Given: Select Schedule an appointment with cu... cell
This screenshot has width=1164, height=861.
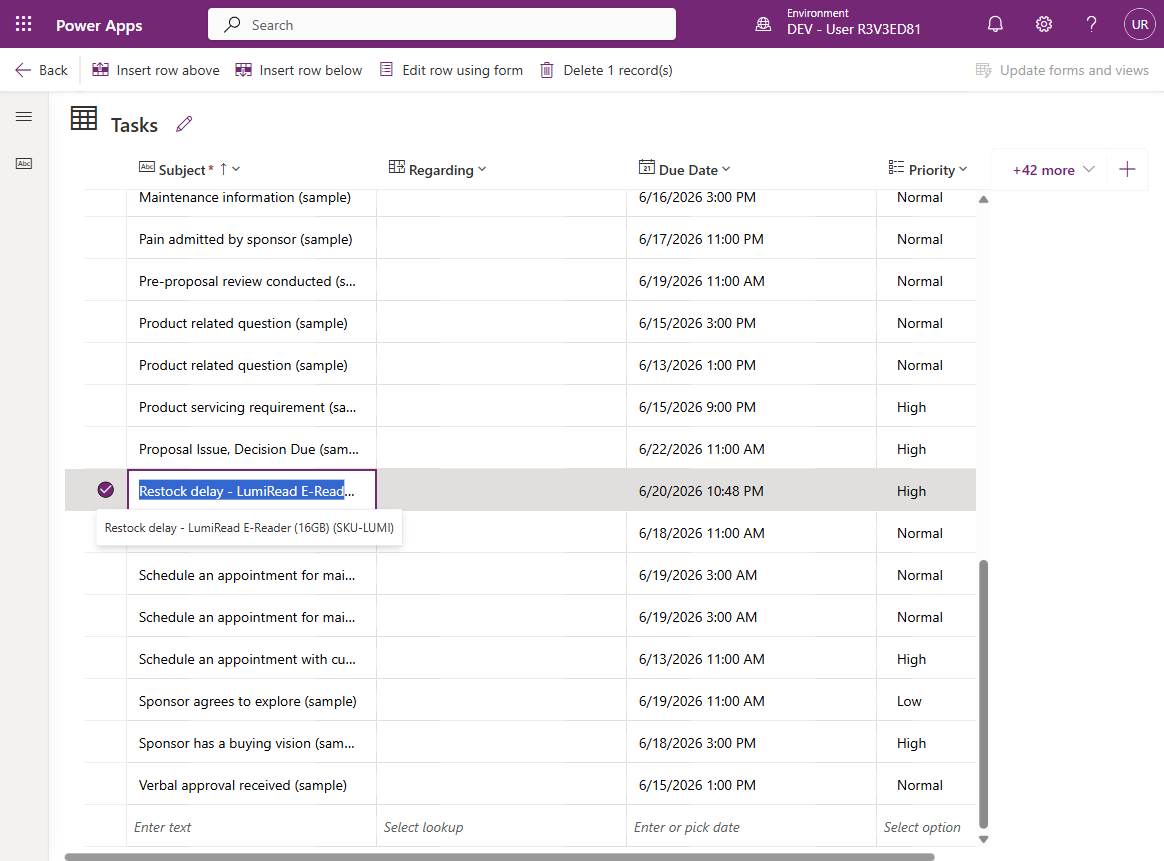Looking at the screenshot, I should (x=252, y=658).
